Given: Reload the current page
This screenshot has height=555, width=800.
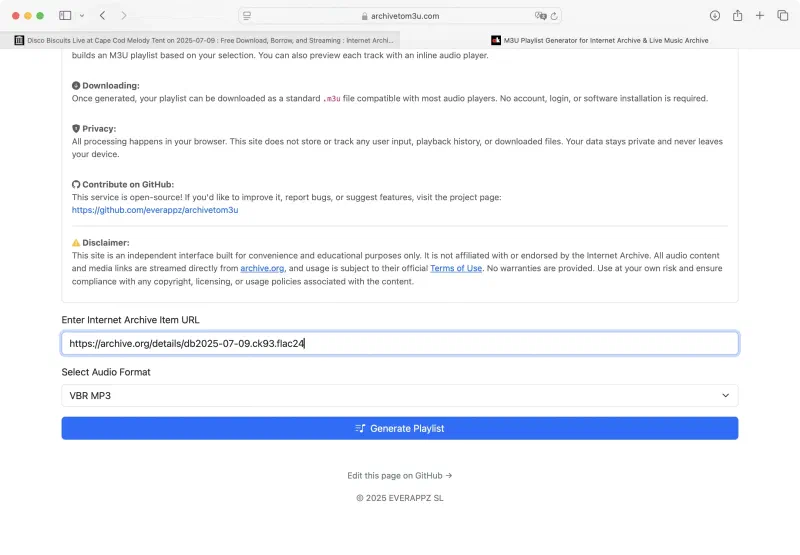Looking at the screenshot, I should pyautogui.click(x=554, y=16).
